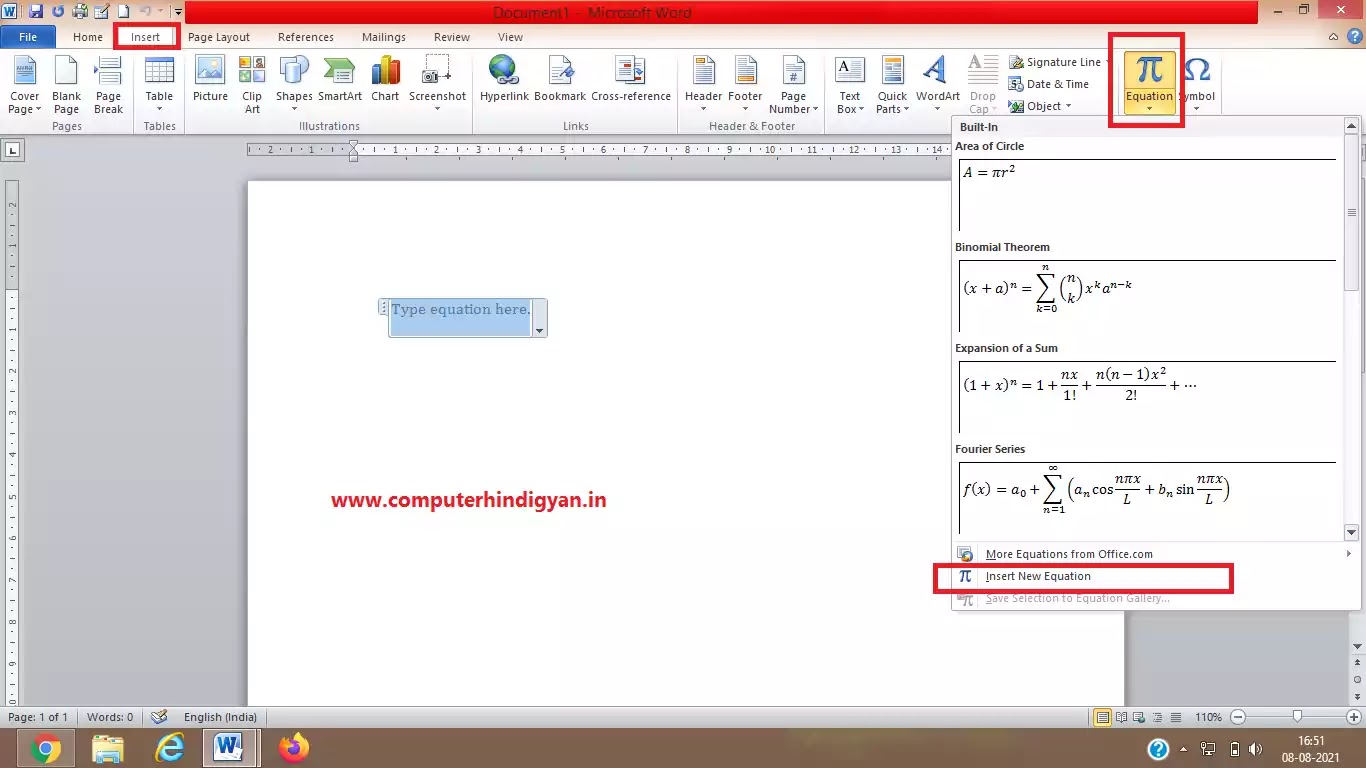Insert a Hyperlink
This screenshot has height=768, width=1366.
click(504, 79)
